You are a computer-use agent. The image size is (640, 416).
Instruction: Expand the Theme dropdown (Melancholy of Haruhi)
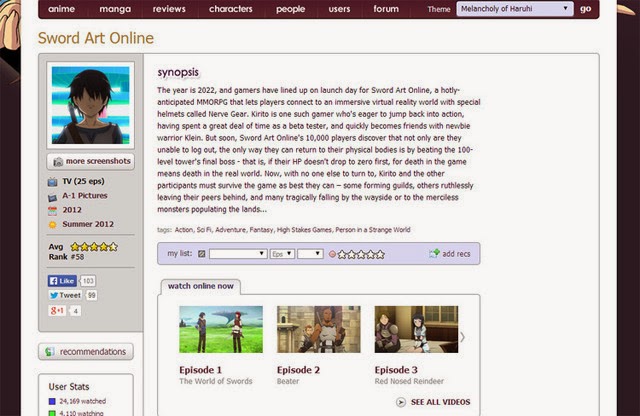[515, 9]
